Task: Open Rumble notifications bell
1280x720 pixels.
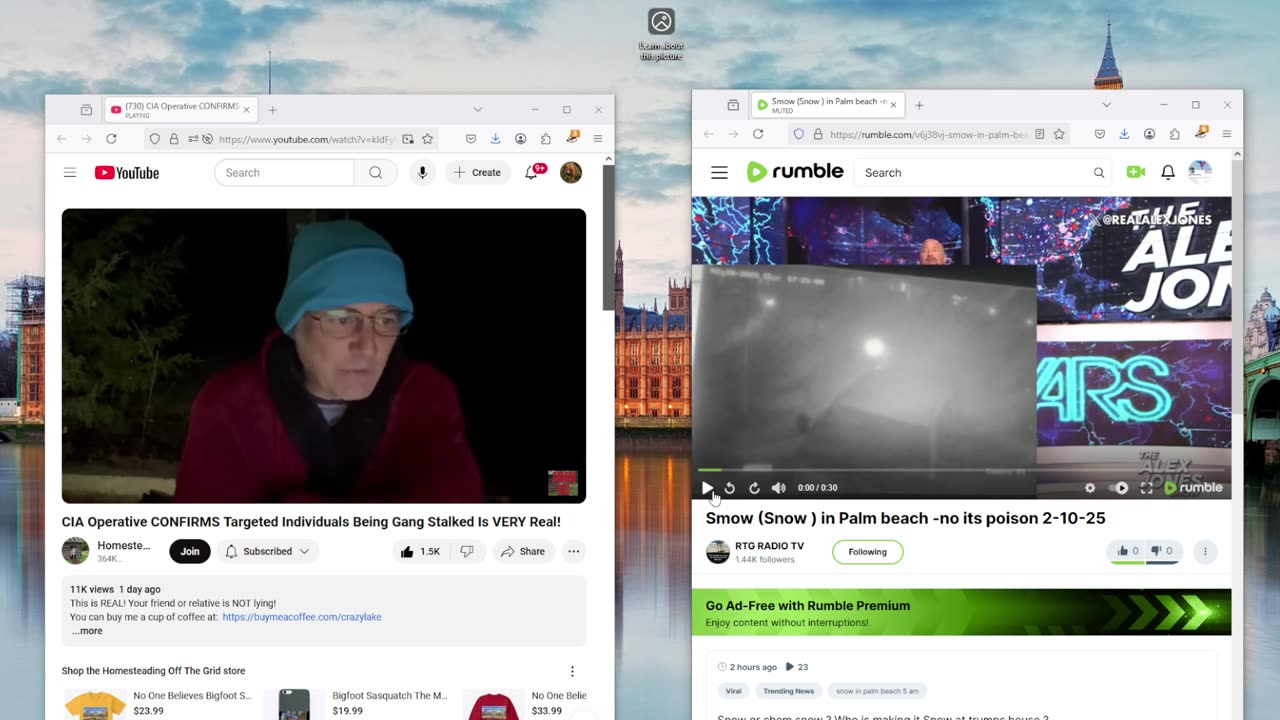Action: coord(1167,172)
